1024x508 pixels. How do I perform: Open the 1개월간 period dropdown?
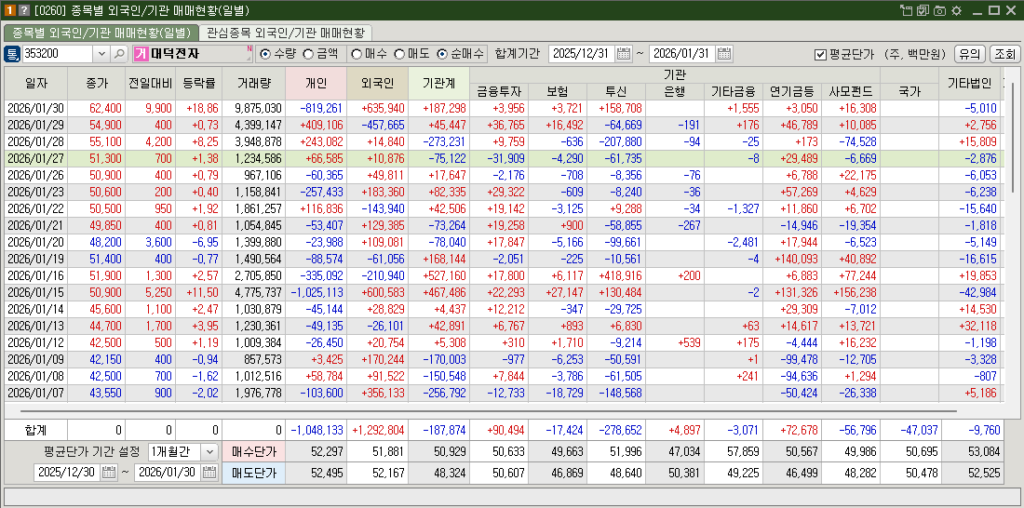pyautogui.click(x=208, y=452)
